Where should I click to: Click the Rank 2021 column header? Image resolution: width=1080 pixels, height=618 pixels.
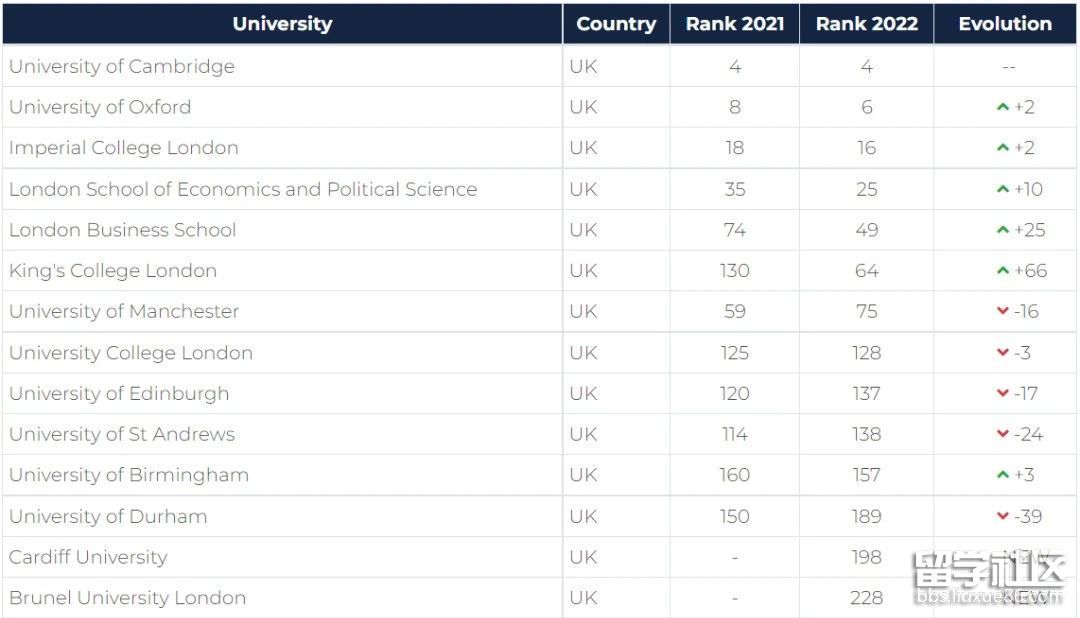point(734,23)
